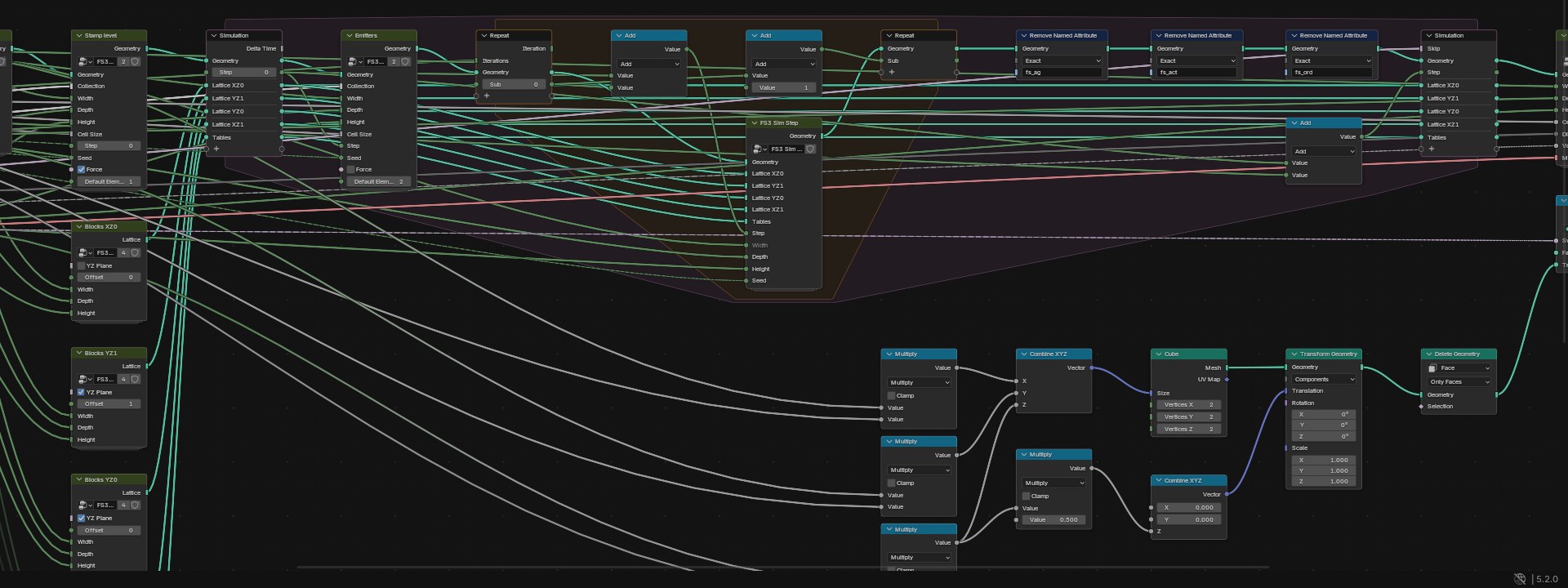Toggle fake user shield on Emitters node
The height and width of the screenshot is (588, 1568).
(x=406, y=62)
